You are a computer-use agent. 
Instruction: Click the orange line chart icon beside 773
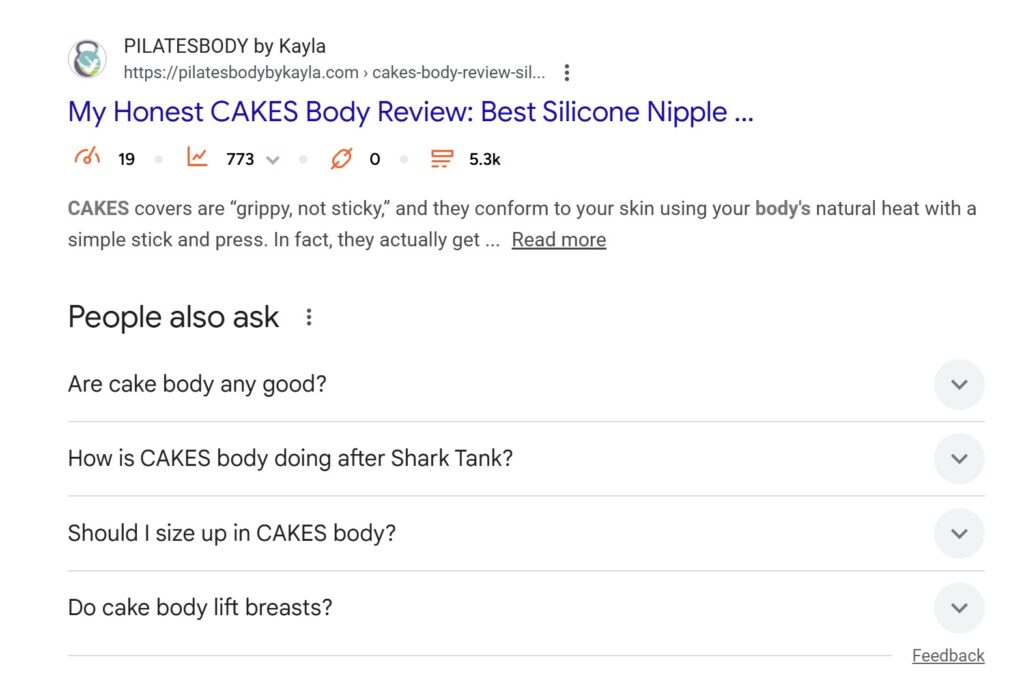[197, 158]
